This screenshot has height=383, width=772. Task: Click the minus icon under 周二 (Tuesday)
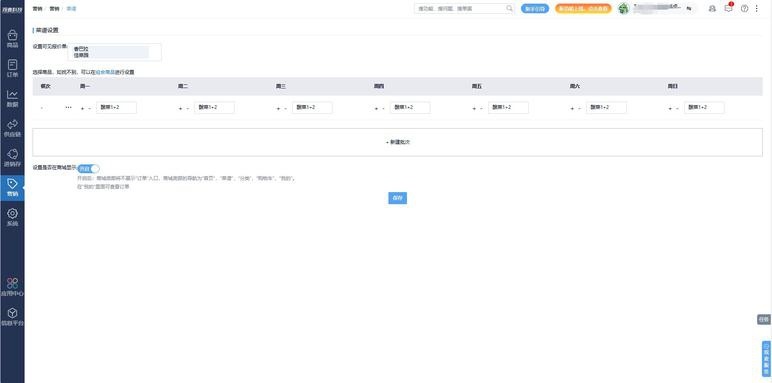point(188,108)
